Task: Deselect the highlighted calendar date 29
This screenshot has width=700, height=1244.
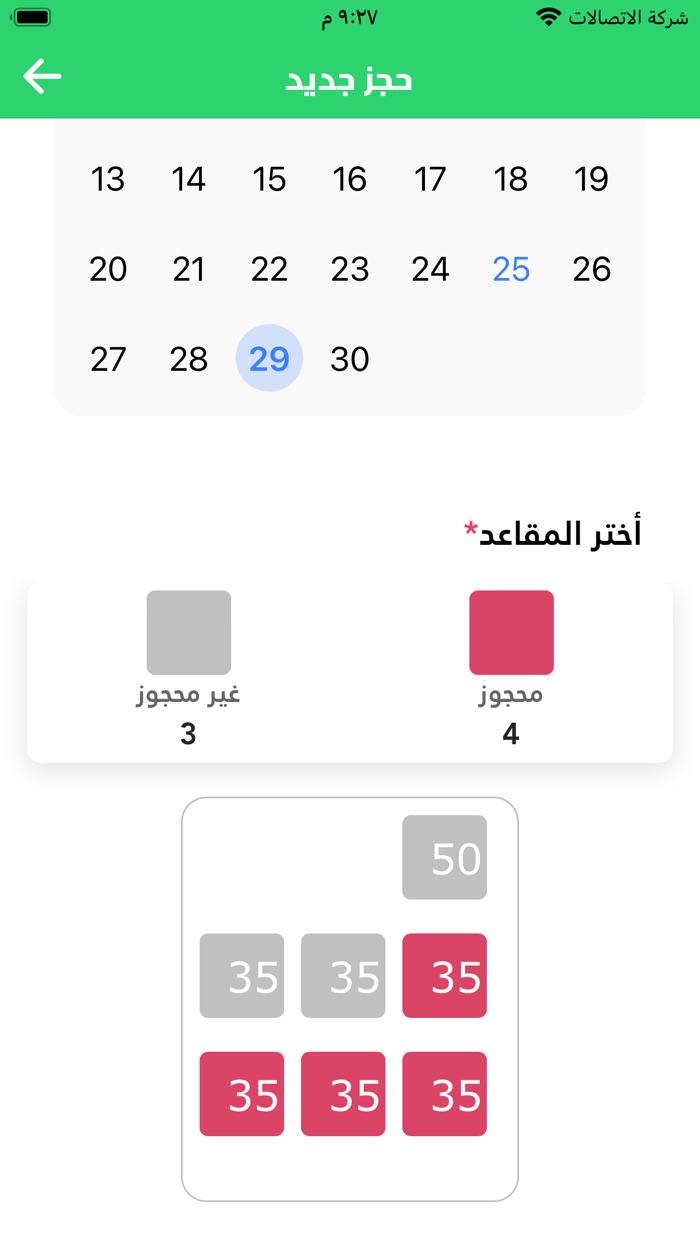Action: (x=268, y=358)
